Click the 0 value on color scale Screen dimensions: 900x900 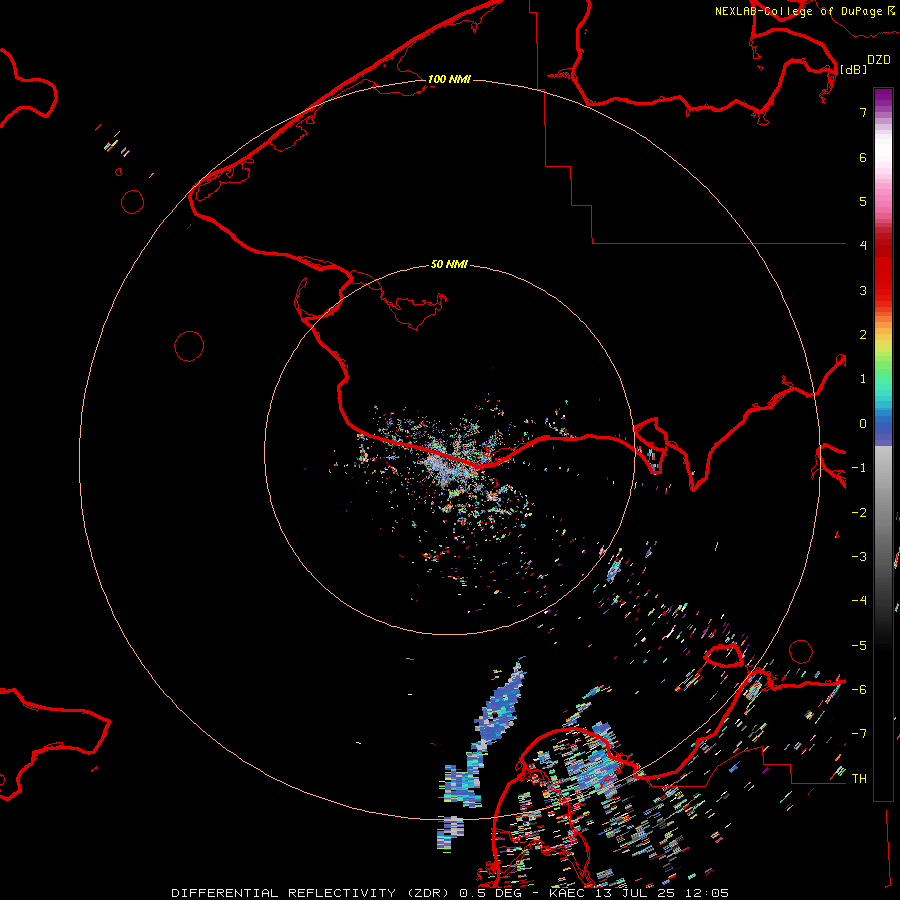tap(863, 424)
